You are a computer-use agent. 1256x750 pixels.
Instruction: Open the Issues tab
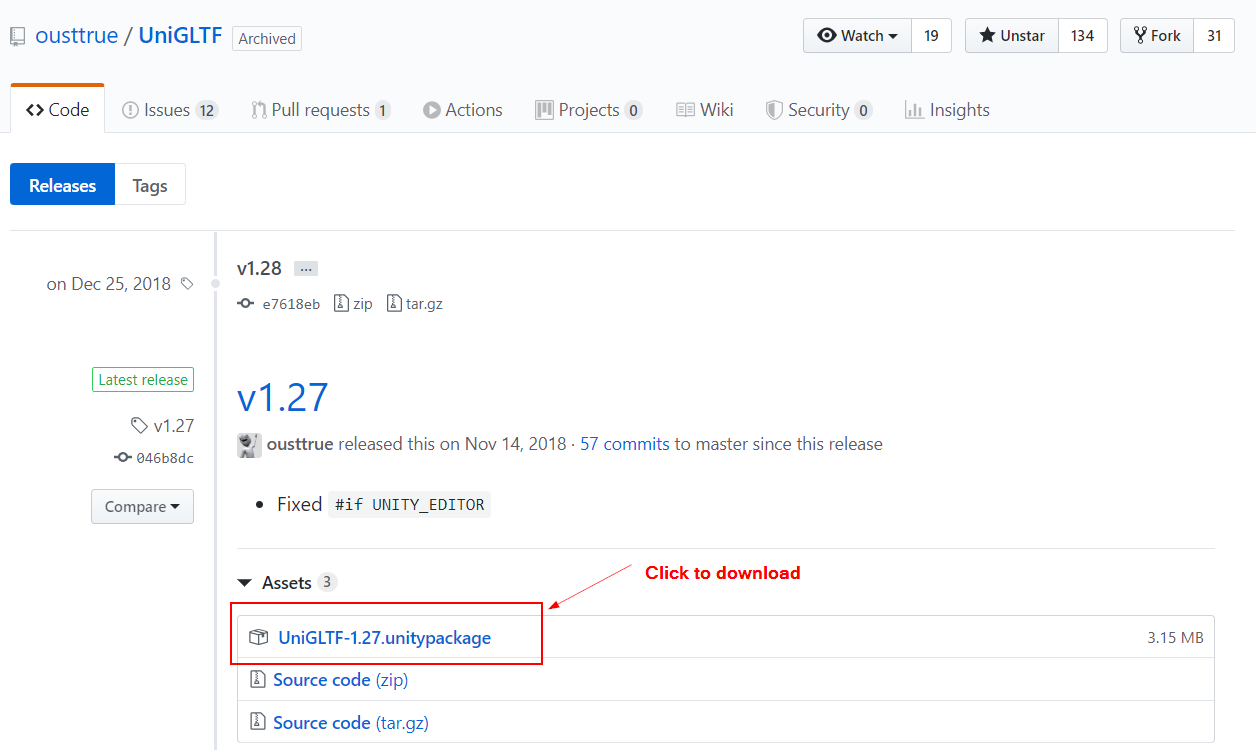167,110
